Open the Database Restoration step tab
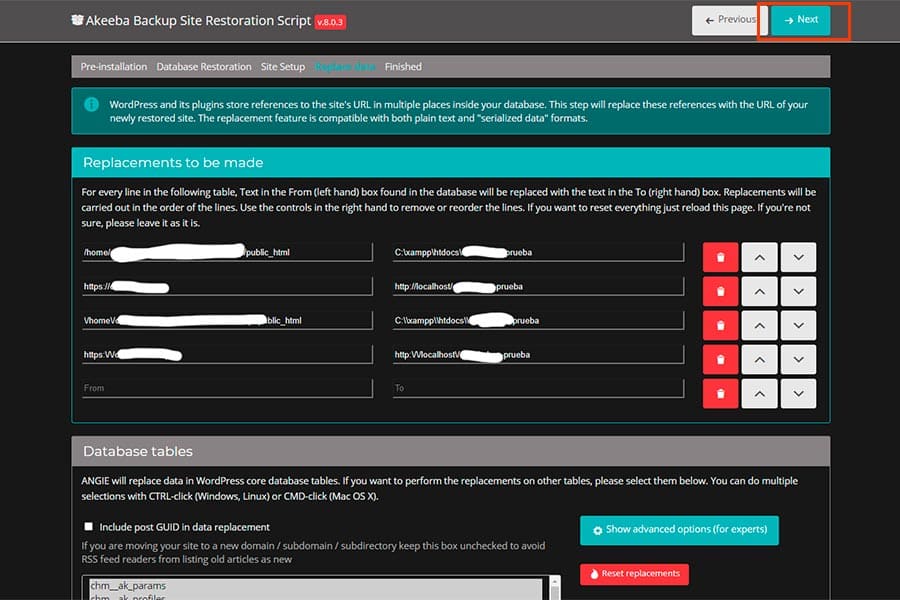The image size is (900, 600). (204, 67)
